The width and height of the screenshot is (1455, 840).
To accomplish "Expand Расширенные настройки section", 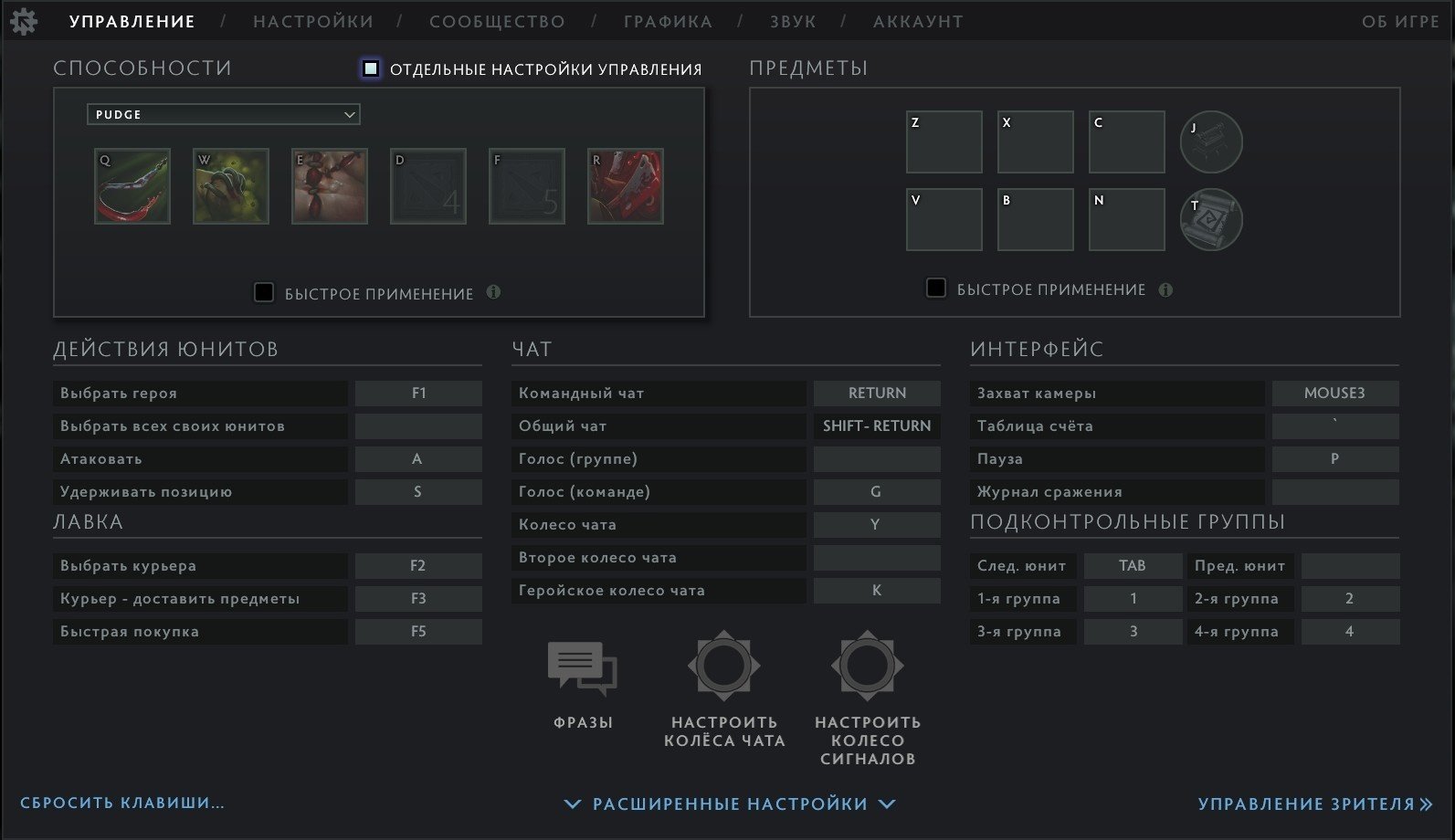I will click(730, 803).
